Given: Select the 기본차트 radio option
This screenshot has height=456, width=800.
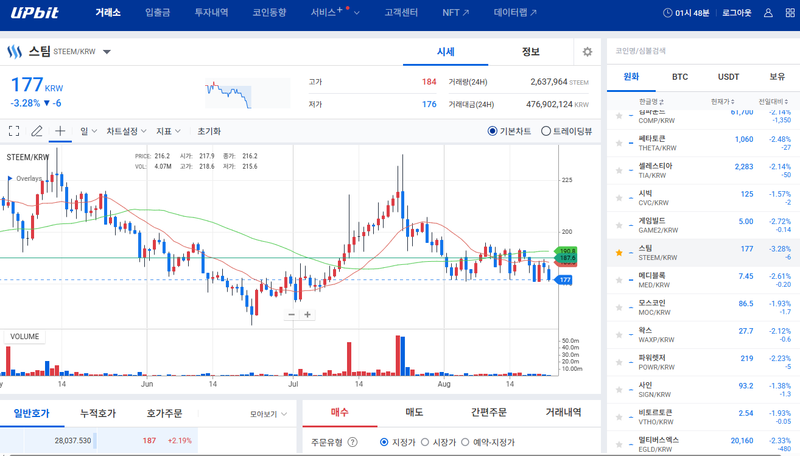Looking at the screenshot, I should pyautogui.click(x=492, y=131).
